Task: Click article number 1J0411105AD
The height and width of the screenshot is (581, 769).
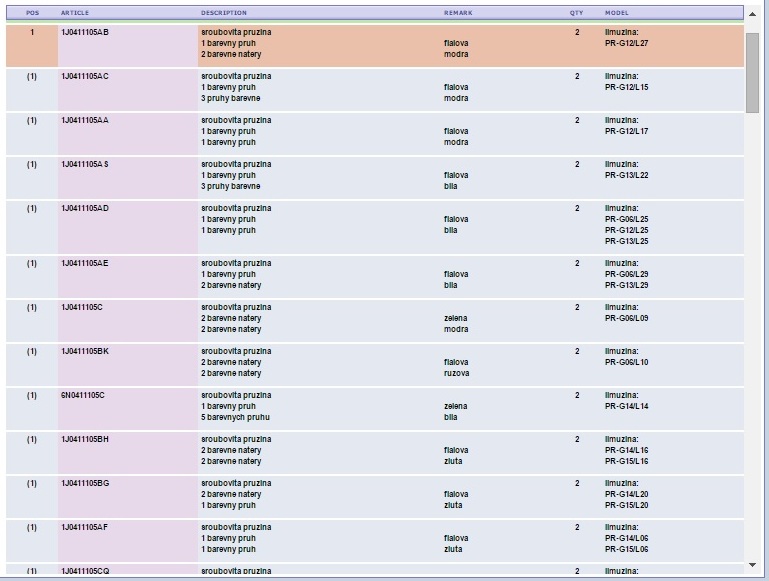Action: [x=85, y=208]
